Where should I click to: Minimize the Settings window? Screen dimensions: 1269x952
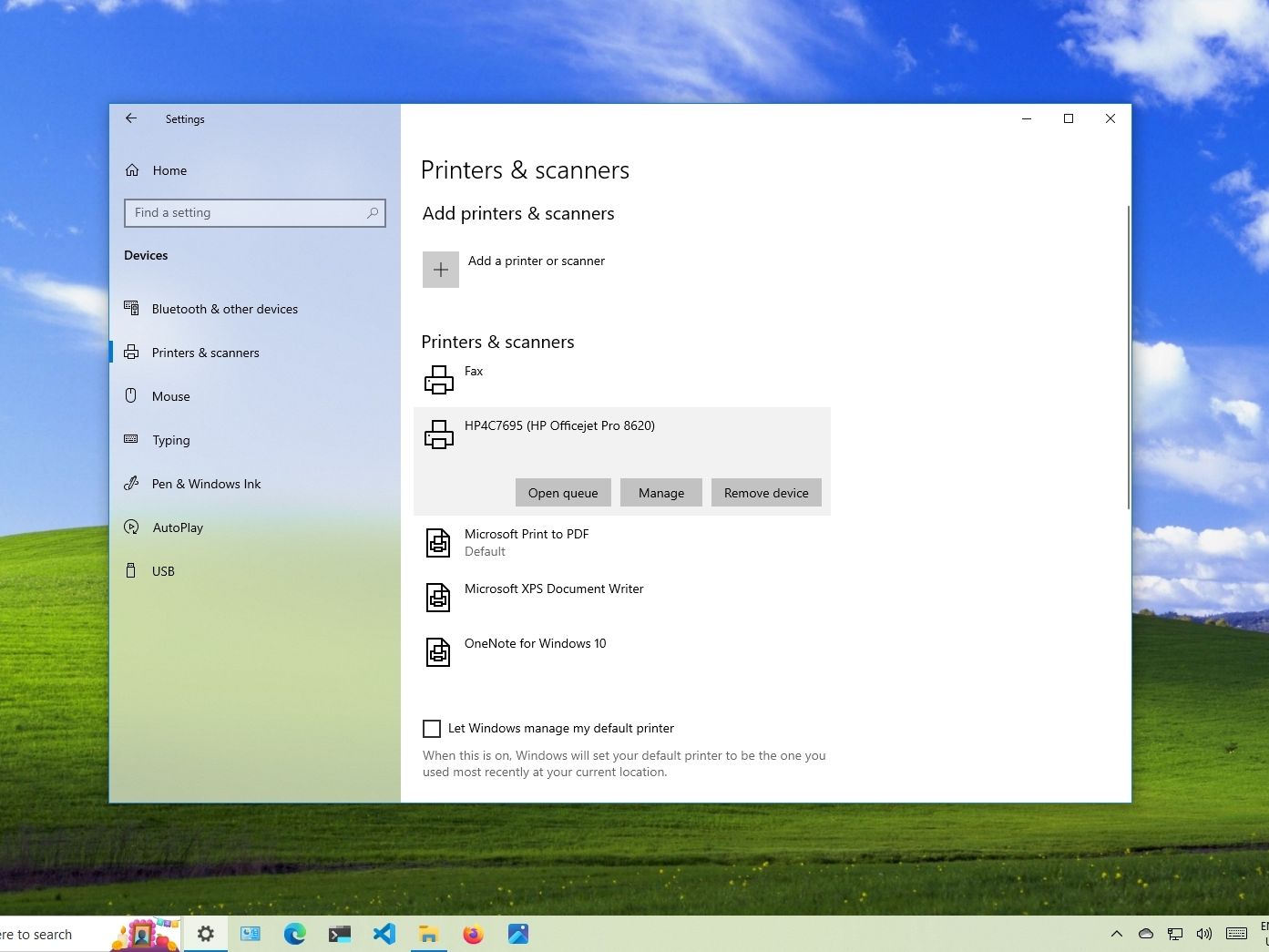(x=1027, y=118)
